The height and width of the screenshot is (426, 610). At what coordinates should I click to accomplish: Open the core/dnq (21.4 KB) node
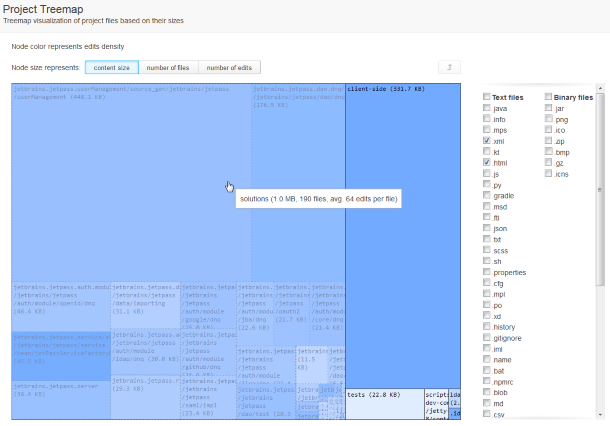[x=328, y=314]
